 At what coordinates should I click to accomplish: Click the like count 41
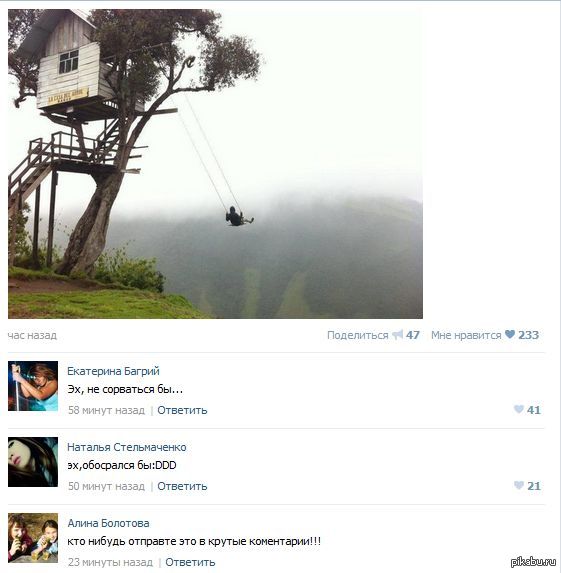click(x=534, y=410)
